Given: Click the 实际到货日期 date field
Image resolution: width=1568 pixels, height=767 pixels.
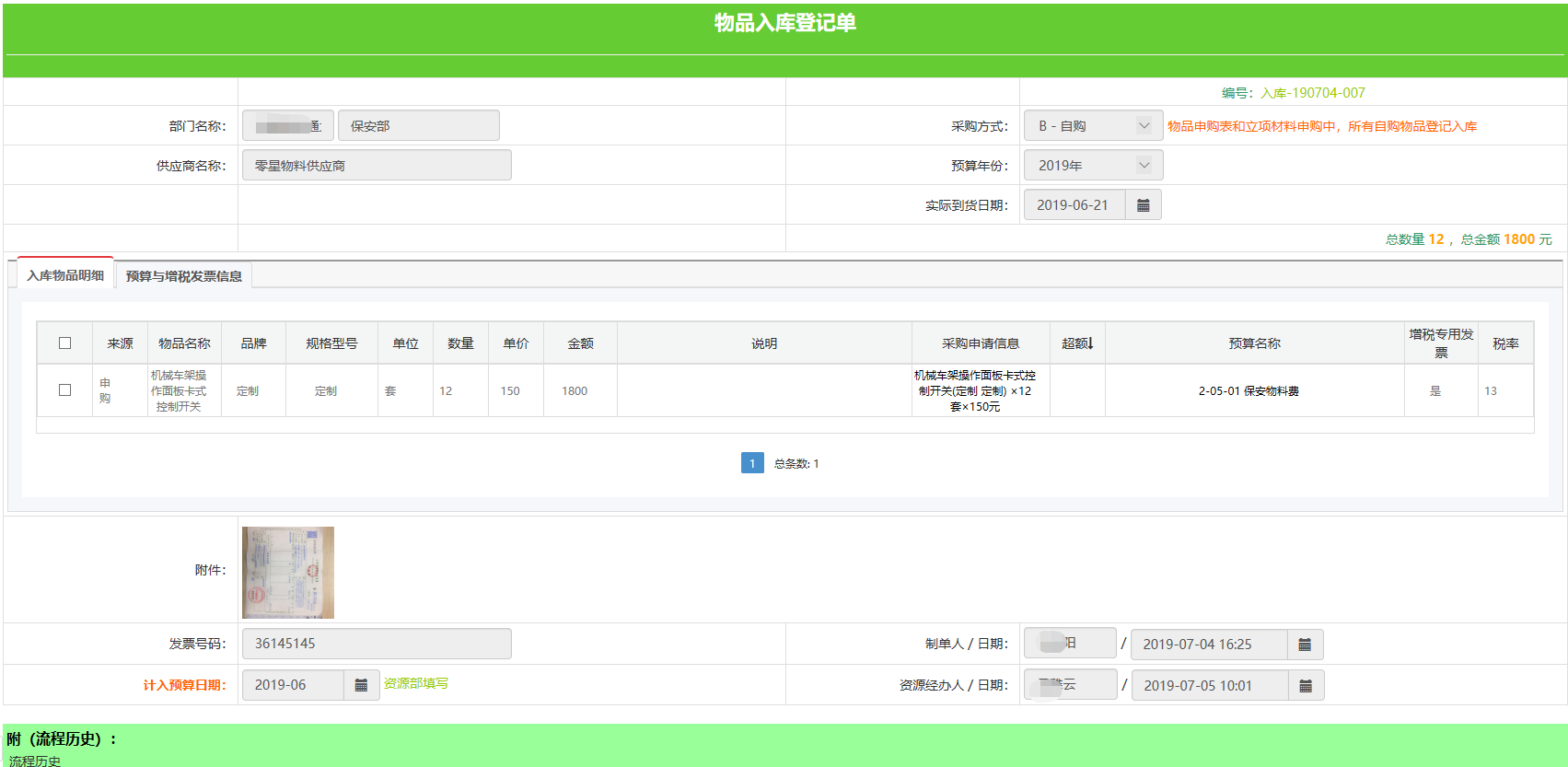Looking at the screenshot, I should click(1074, 205).
